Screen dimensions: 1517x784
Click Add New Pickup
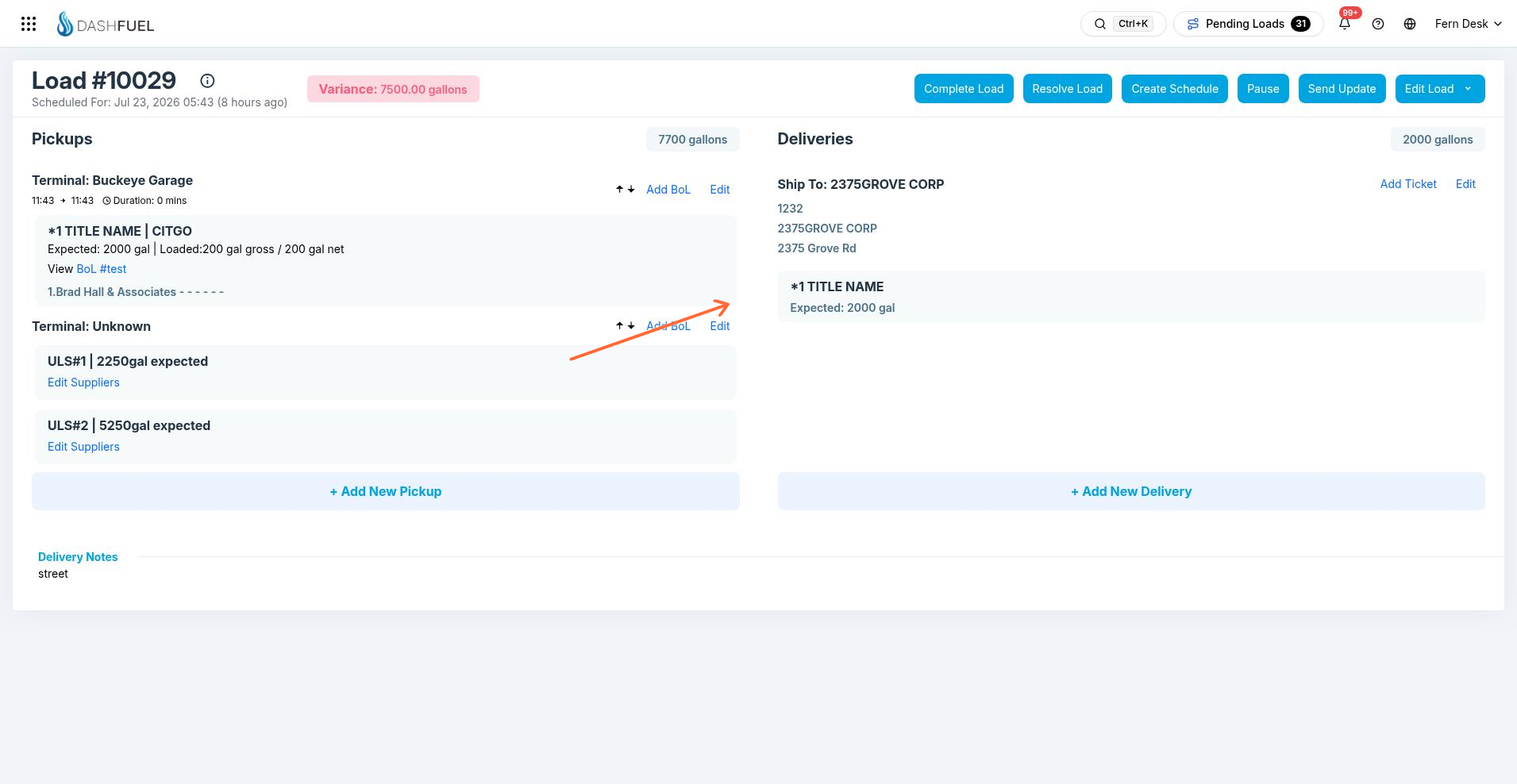386,491
